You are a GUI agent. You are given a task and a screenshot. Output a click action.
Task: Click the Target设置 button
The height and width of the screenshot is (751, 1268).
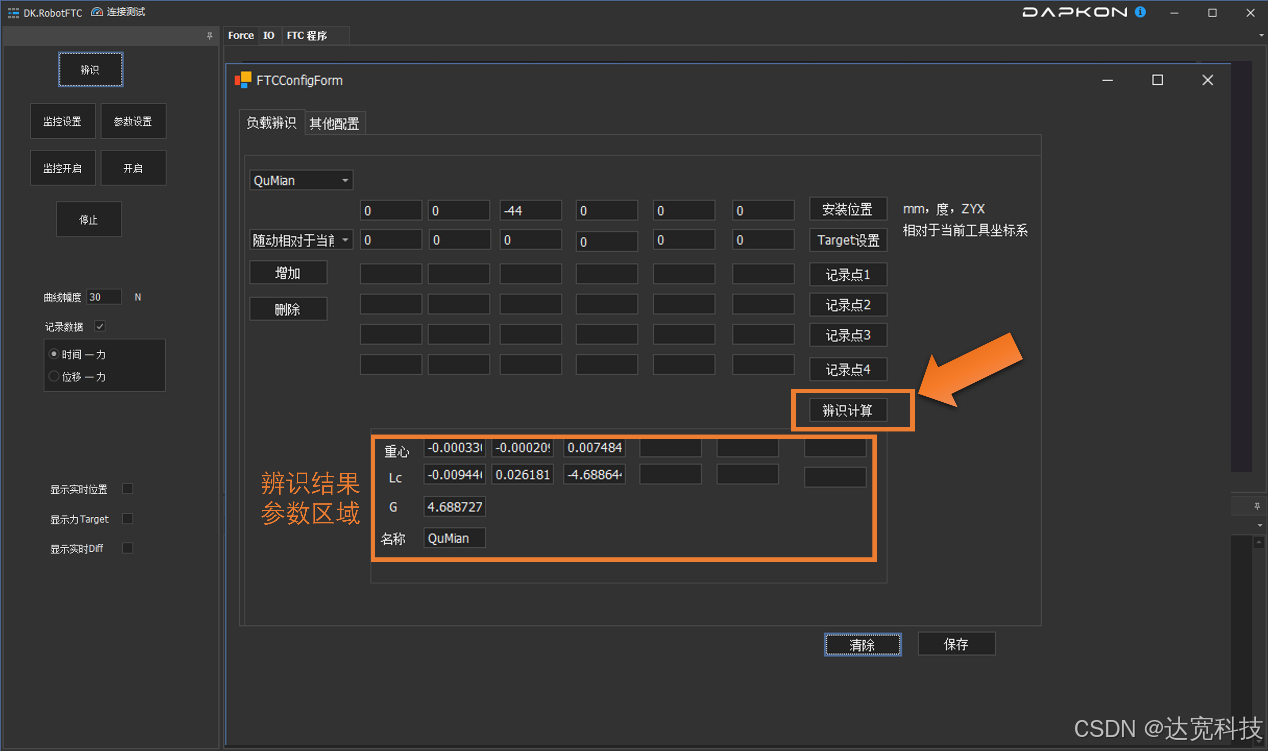[847, 240]
